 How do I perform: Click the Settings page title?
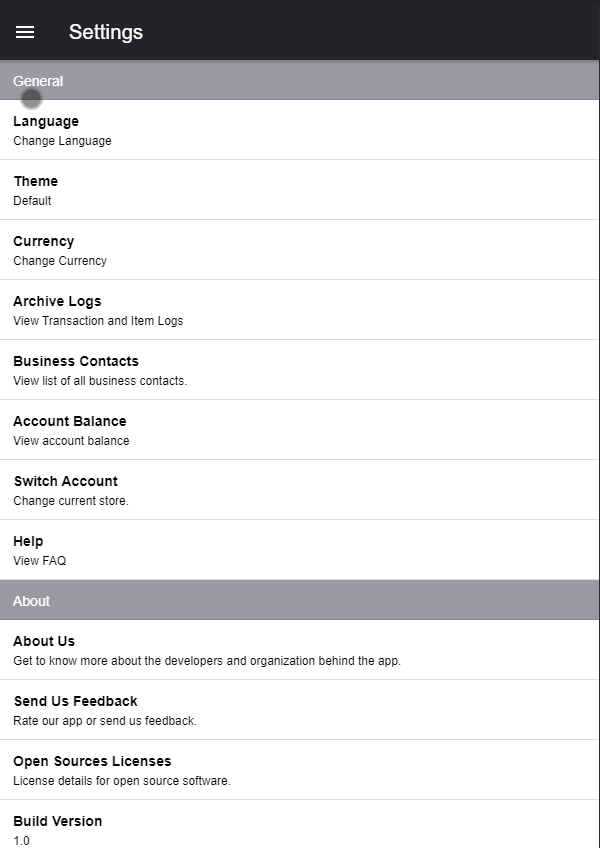coord(106,32)
